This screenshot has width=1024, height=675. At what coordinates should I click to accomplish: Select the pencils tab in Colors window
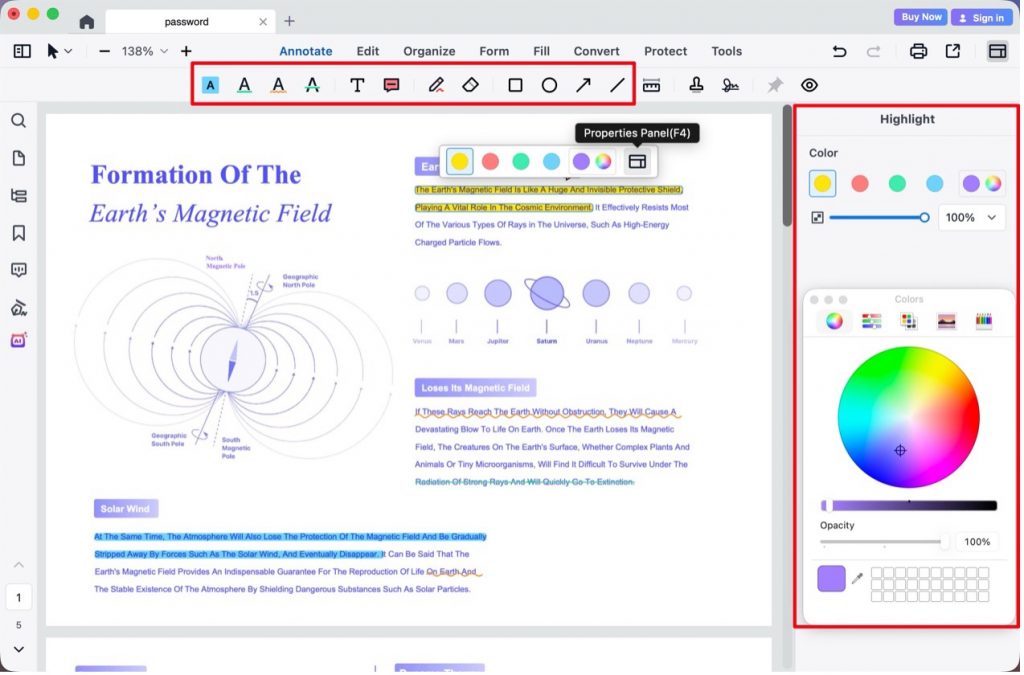click(984, 321)
